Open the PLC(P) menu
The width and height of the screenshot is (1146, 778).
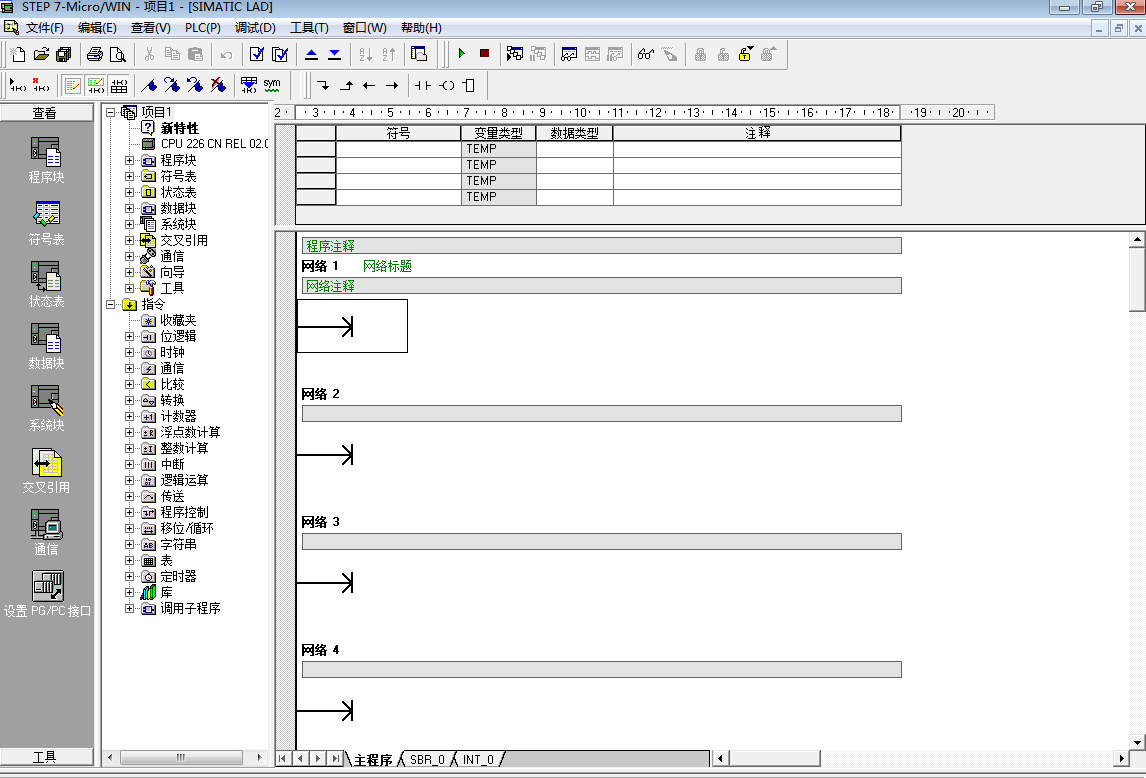[203, 28]
